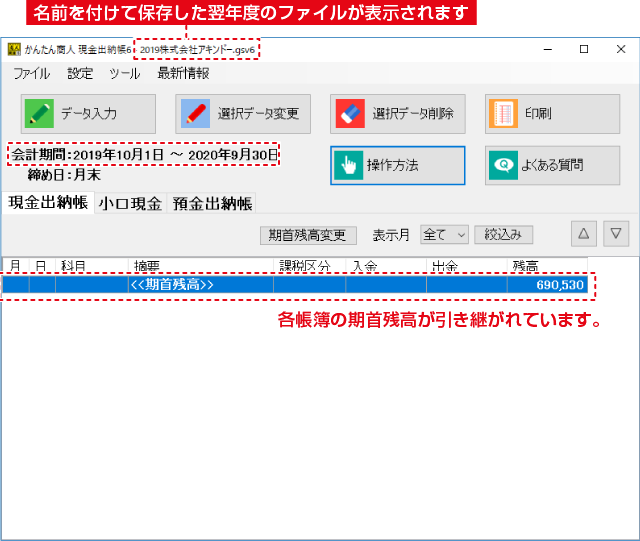
Task: Click the green pencil データ入力 icon
Action: tap(39, 114)
